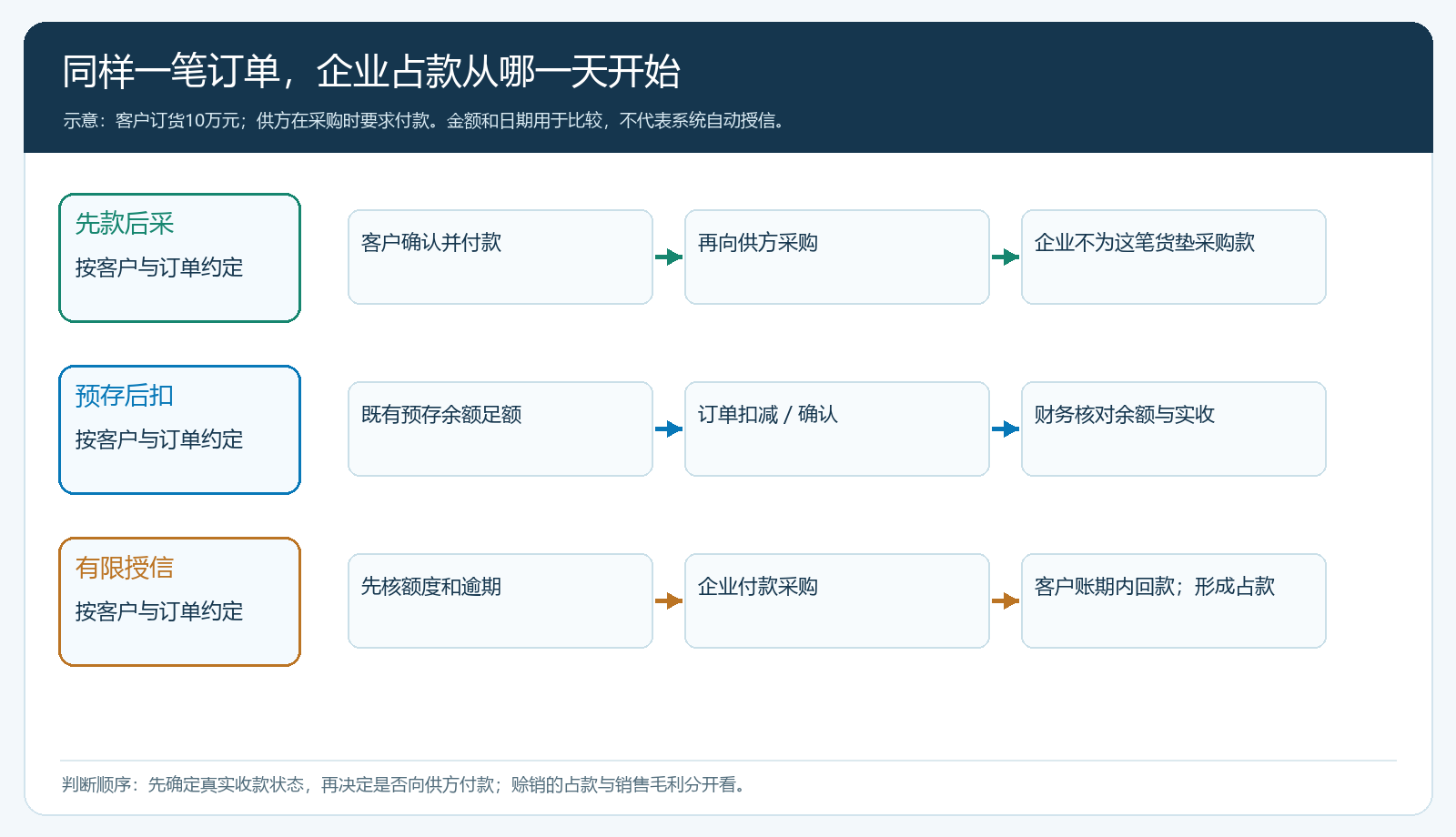Click the footer note starting with 判断顺序
The height and width of the screenshot is (837, 1456).
[406, 784]
